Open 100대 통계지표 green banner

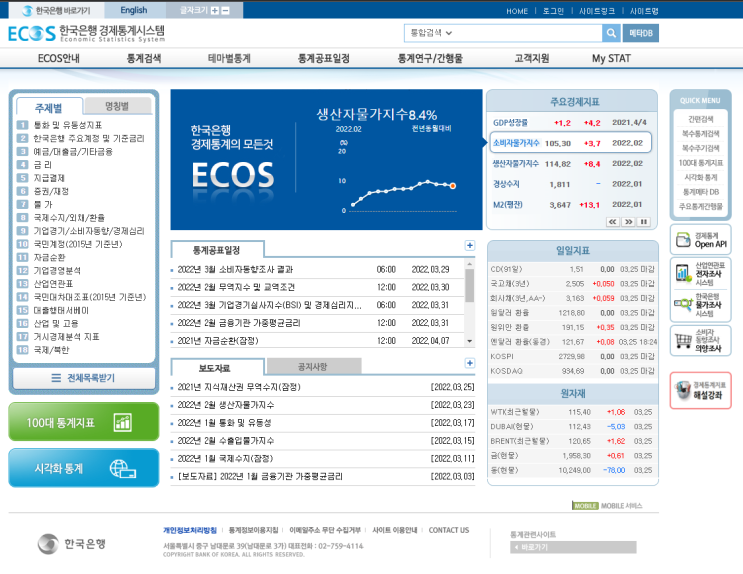click(84, 422)
